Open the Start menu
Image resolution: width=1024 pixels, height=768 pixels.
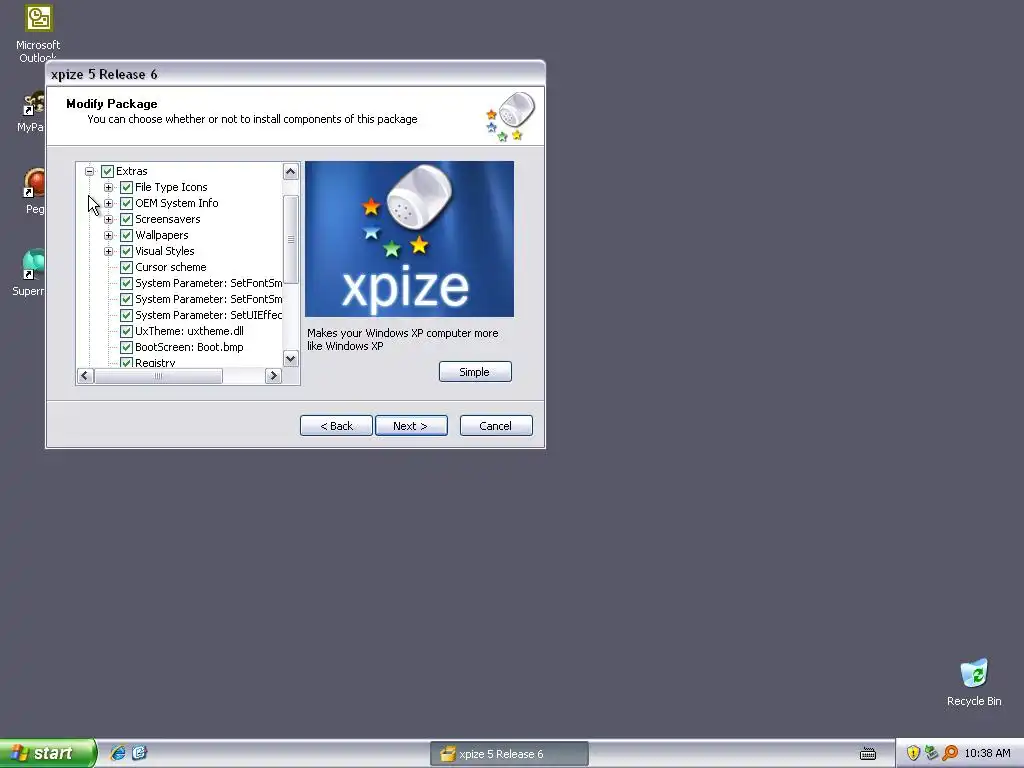click(x=48, y=753)
